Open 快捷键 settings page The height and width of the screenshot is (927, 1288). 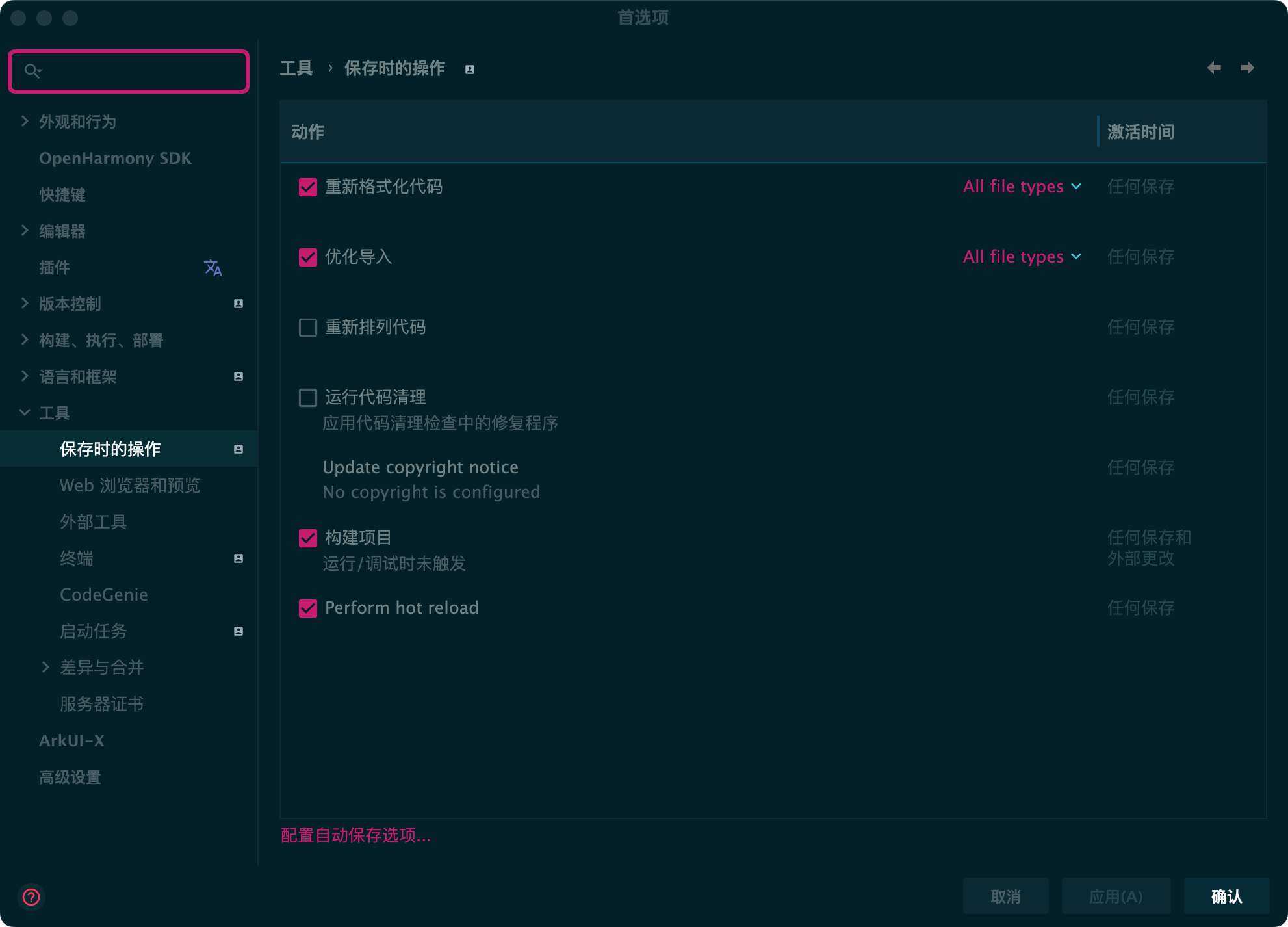pyautogui.click(x=62, y=194)
